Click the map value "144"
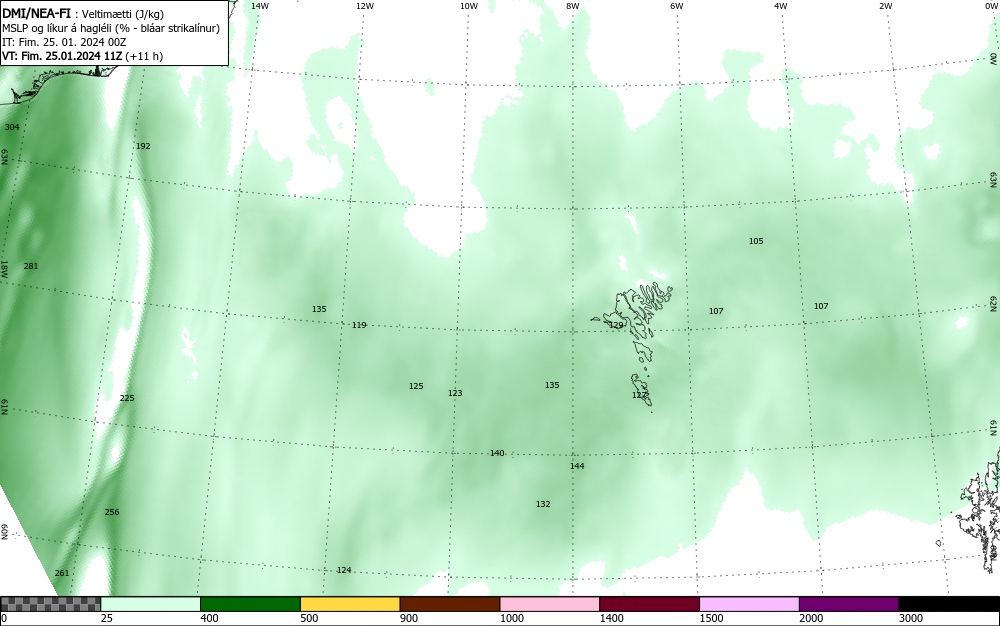 tap(577, 466)
